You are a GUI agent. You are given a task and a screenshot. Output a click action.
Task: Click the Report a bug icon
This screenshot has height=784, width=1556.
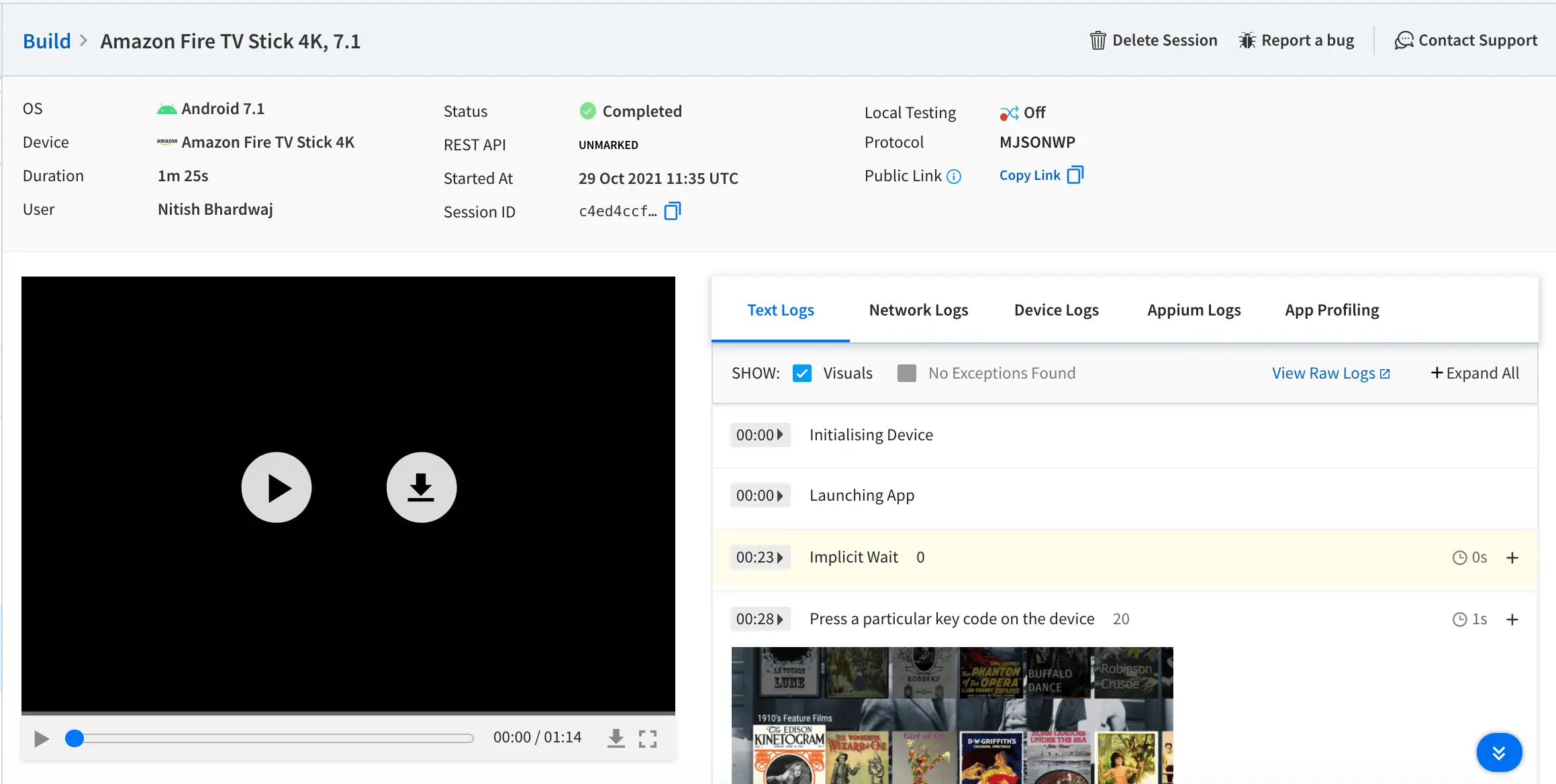(1247, 41)
